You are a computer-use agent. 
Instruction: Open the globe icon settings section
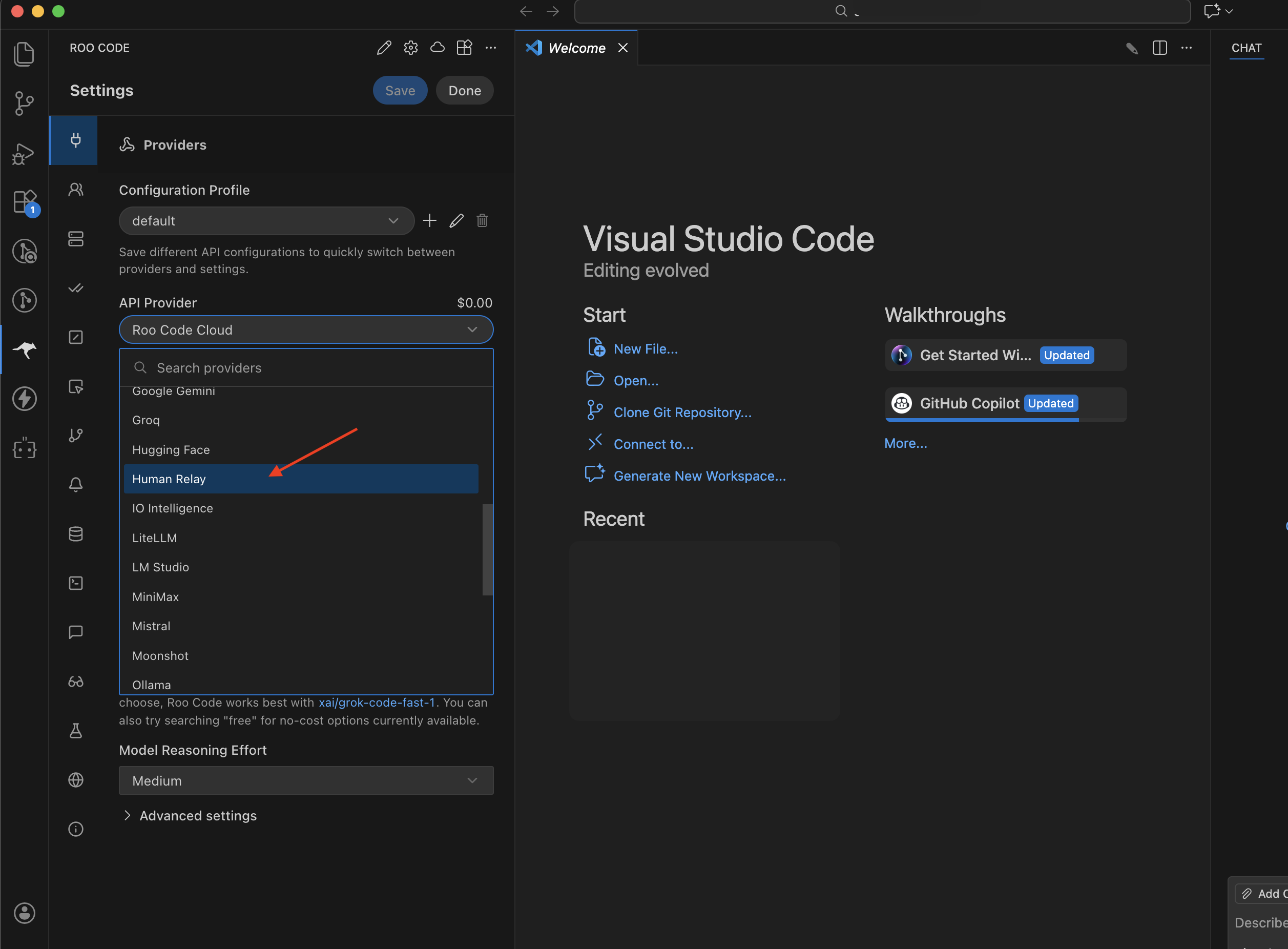pyautogui.click(x=76, y=780)
